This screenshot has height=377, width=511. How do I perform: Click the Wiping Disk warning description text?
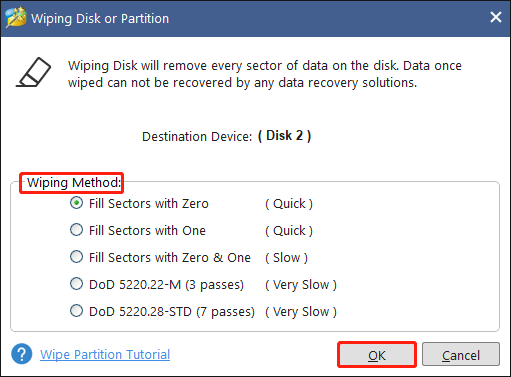[265, 74]
